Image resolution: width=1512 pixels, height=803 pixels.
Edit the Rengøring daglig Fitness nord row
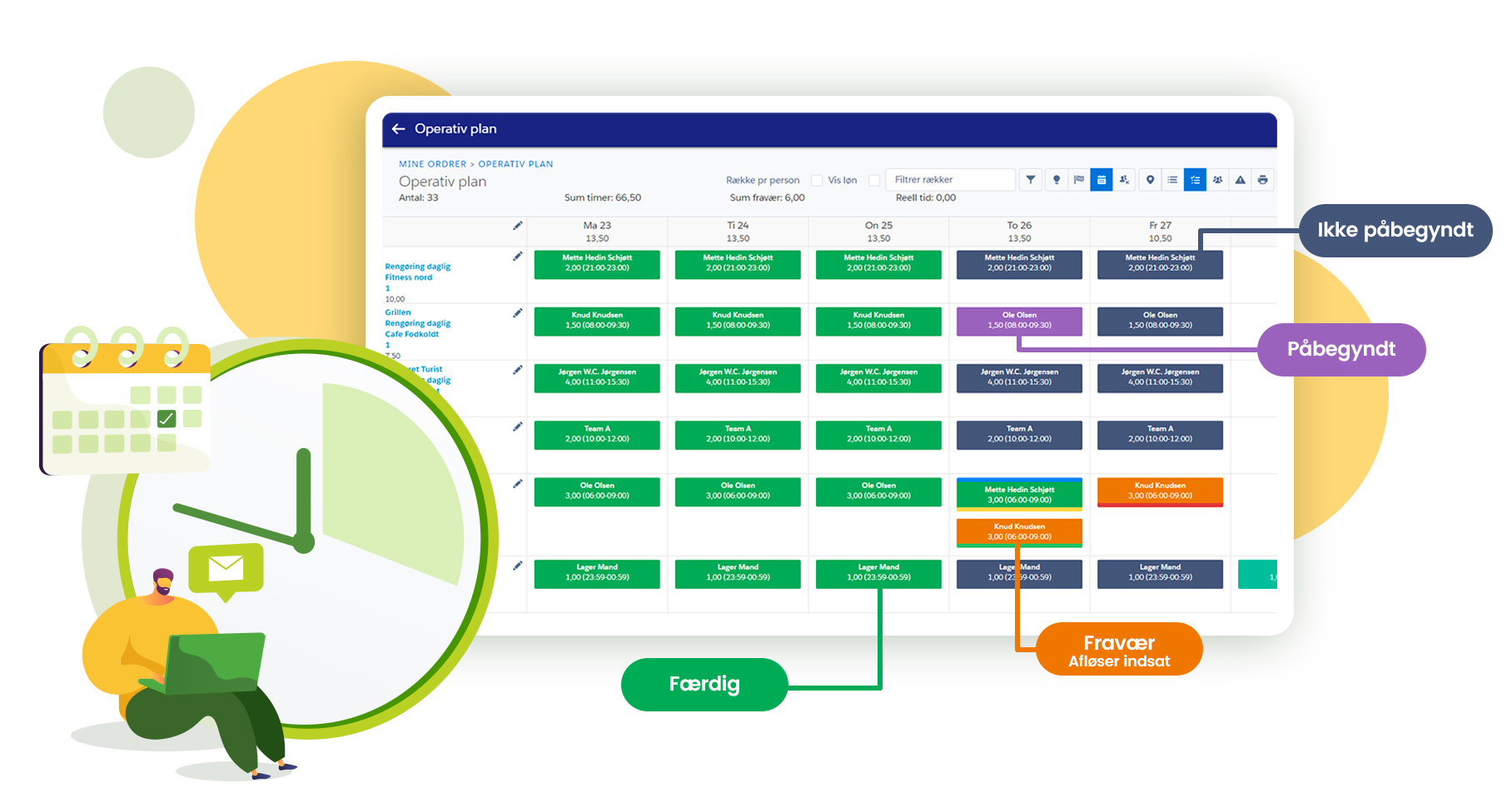point(517,257)
